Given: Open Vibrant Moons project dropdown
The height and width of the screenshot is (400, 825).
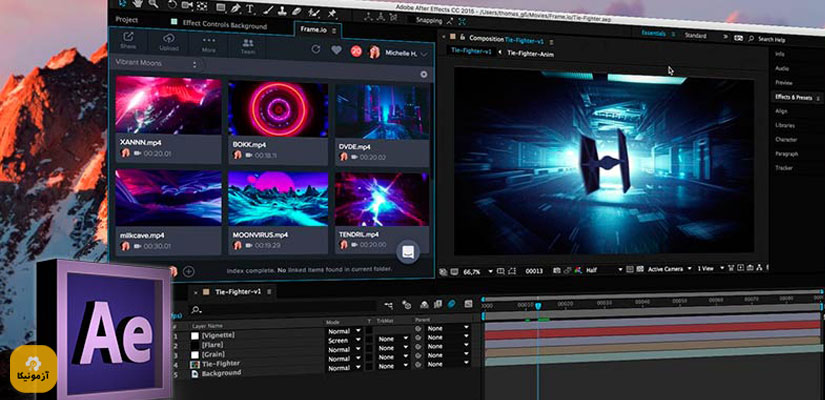Looking at the screenshot, I should pyautogui.click(x=156, y=64).
